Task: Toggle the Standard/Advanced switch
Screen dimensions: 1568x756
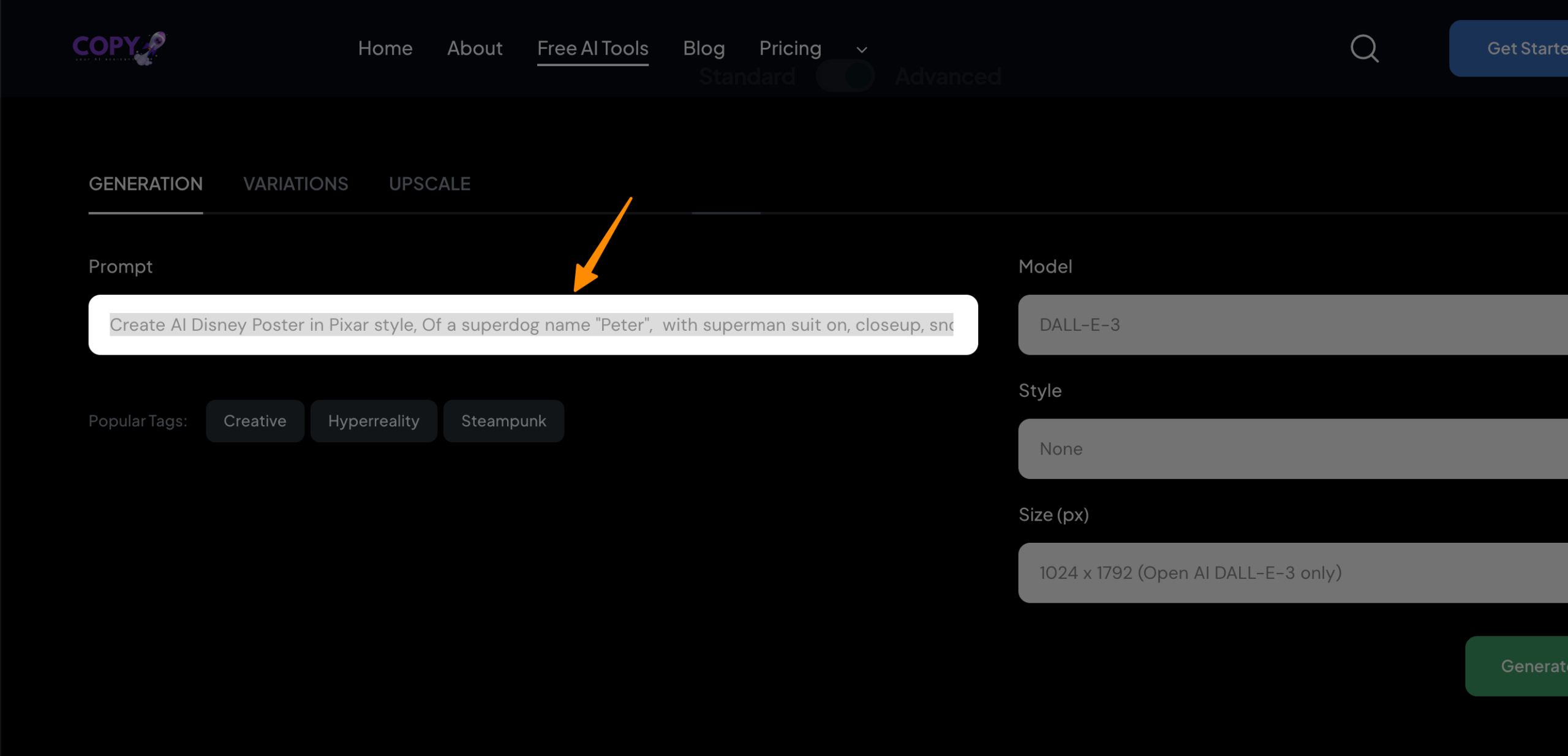Action: tap(845, 77)
